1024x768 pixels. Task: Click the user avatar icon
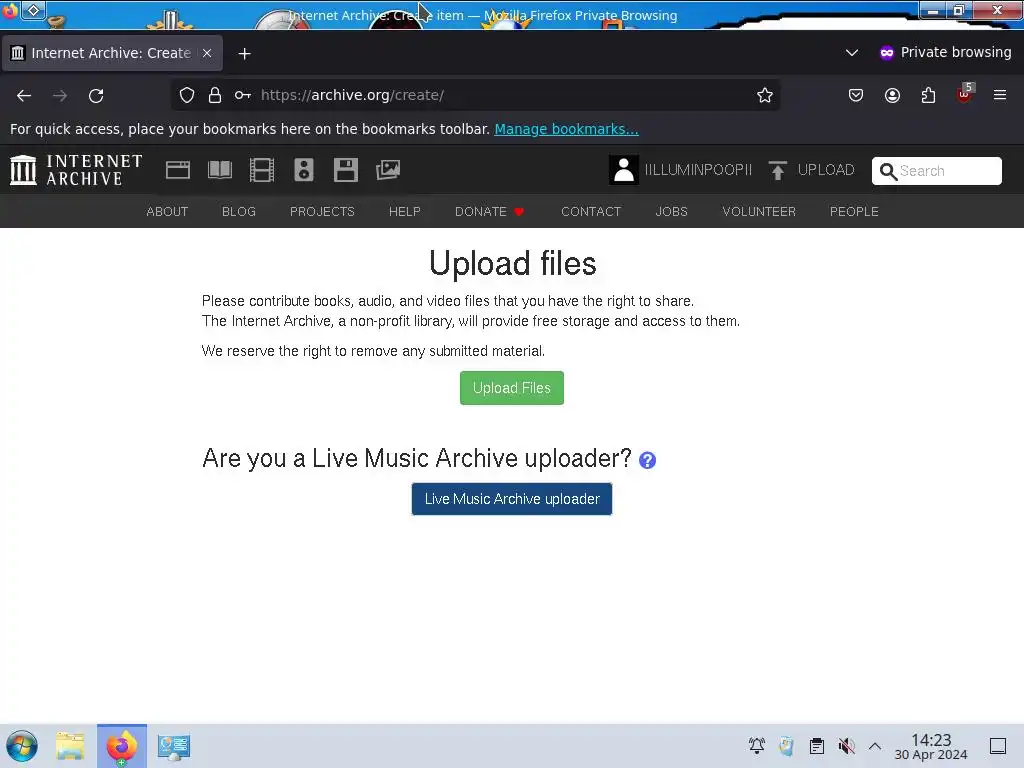624,170
